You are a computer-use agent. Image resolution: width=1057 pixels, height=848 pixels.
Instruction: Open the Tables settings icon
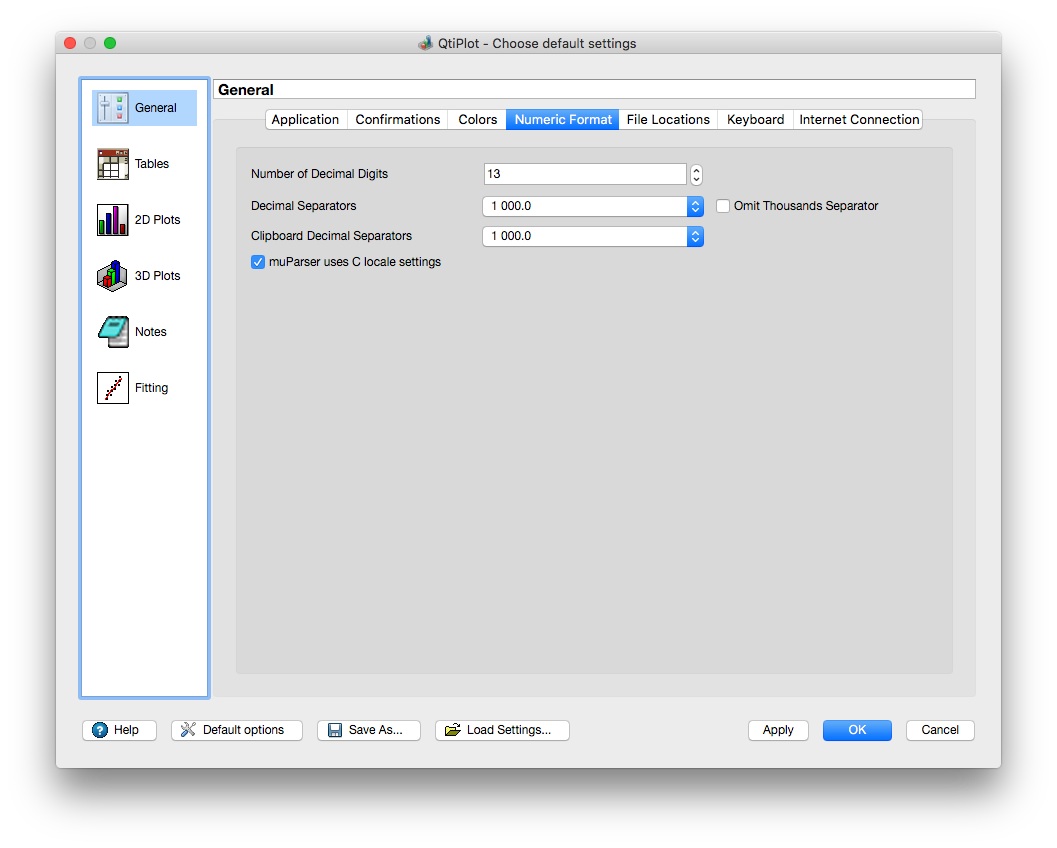(x=113, y=164)
